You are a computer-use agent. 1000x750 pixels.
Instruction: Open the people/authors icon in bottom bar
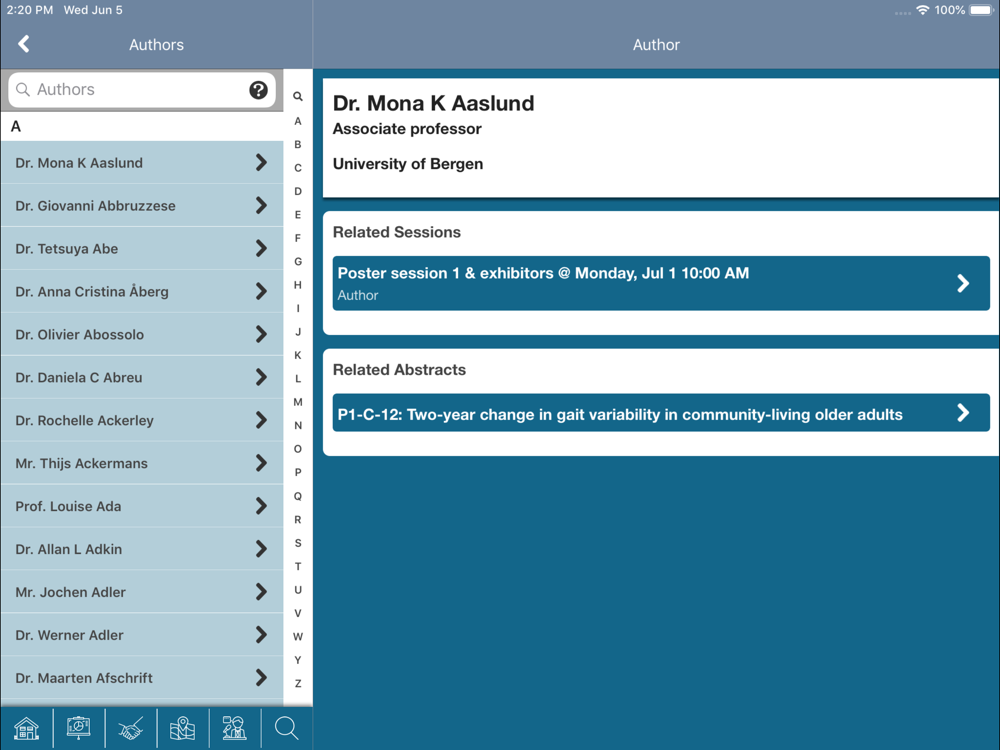234,728
